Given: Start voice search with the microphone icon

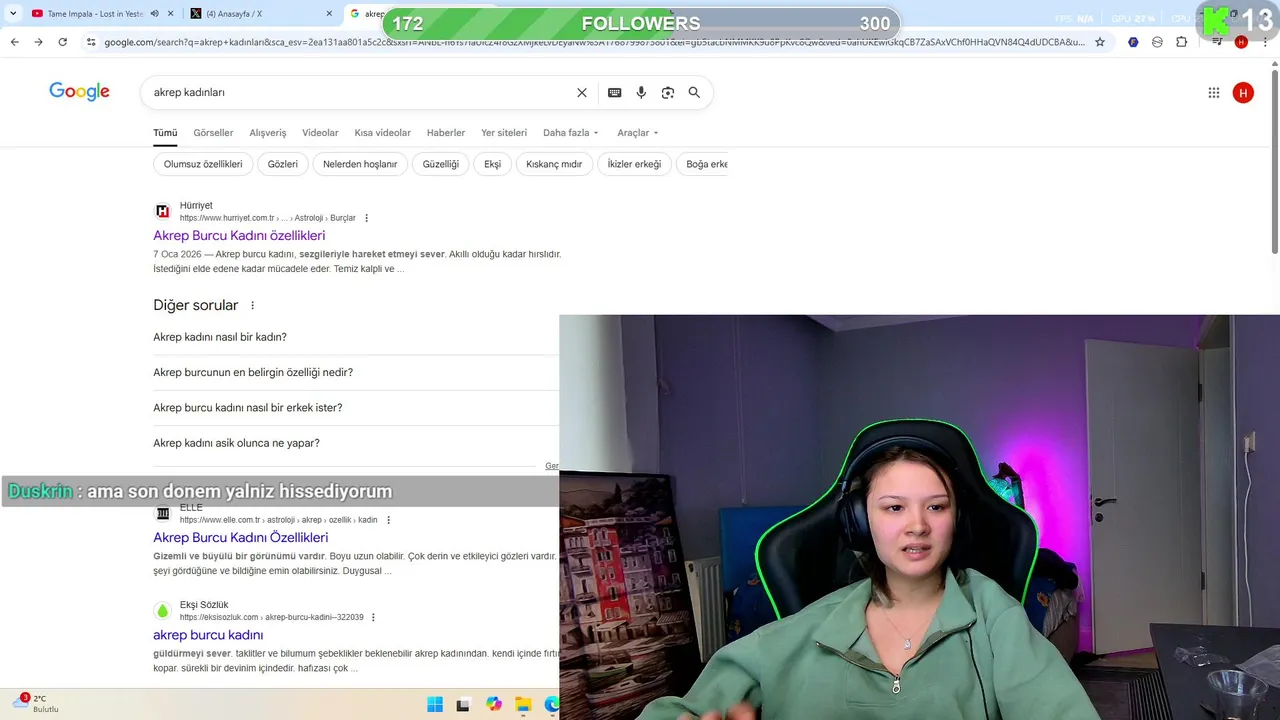Looking at the screenshot, I should [641, 93].
